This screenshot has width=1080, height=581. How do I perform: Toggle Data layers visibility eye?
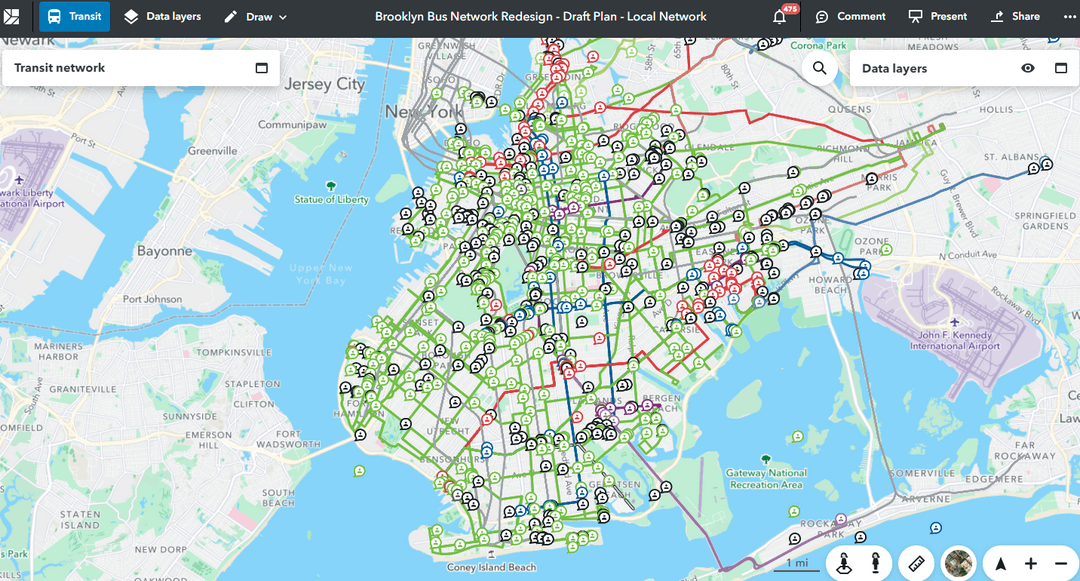1027,68
